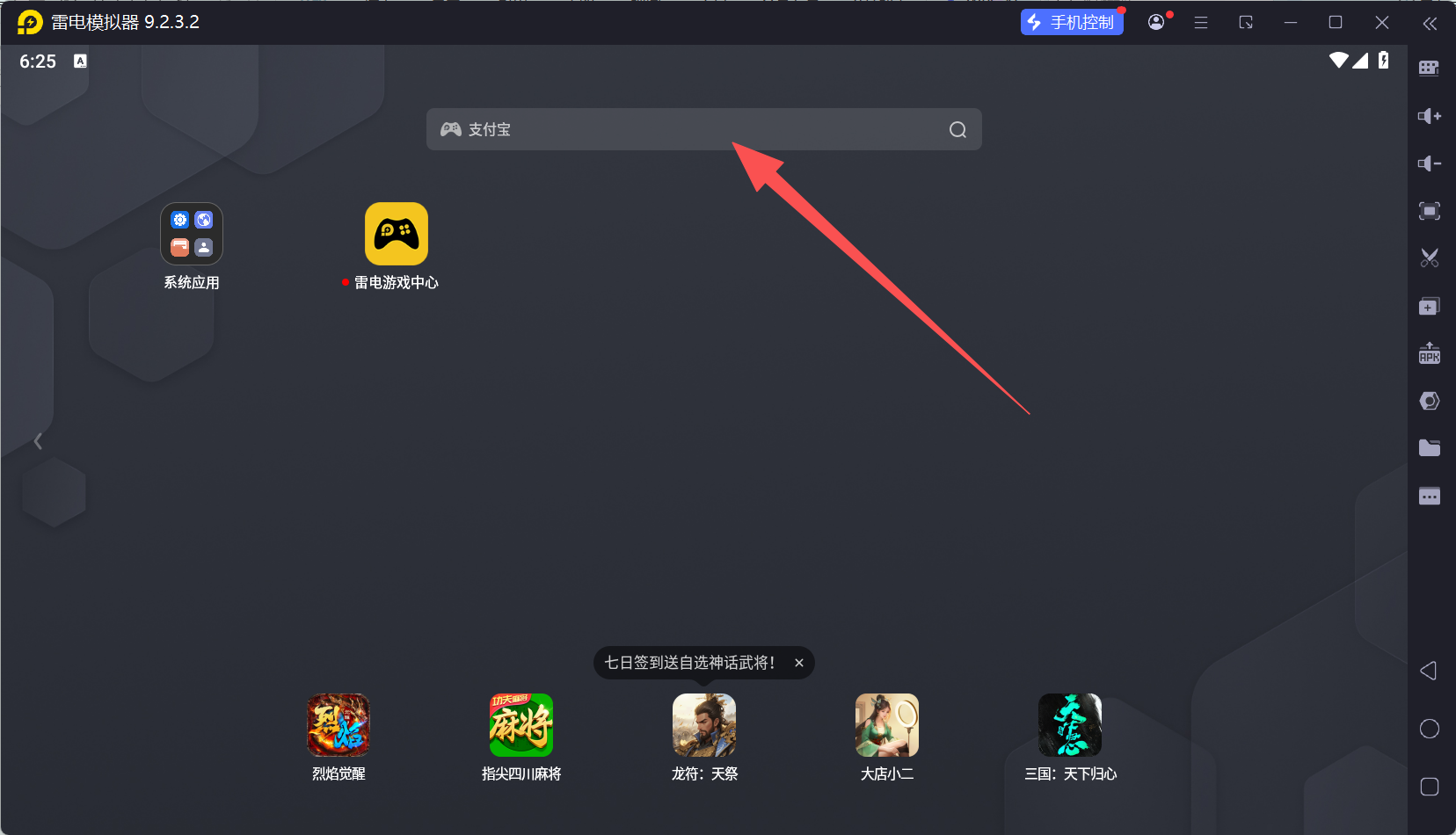Image resolution: width=1456 pixels, height=835 pixels.
Task: Launch the 三国：天下归心 game
Action: [x=1070, y=725]
